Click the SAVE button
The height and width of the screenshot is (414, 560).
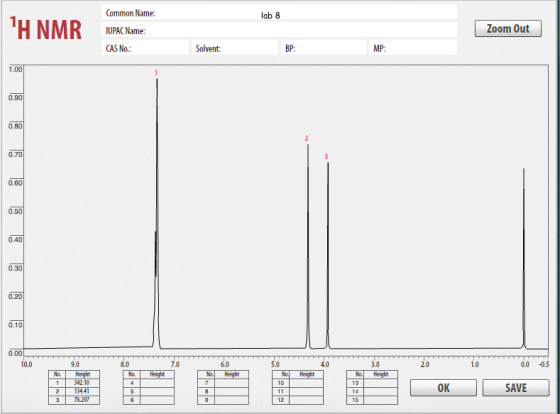pos(516,388)
